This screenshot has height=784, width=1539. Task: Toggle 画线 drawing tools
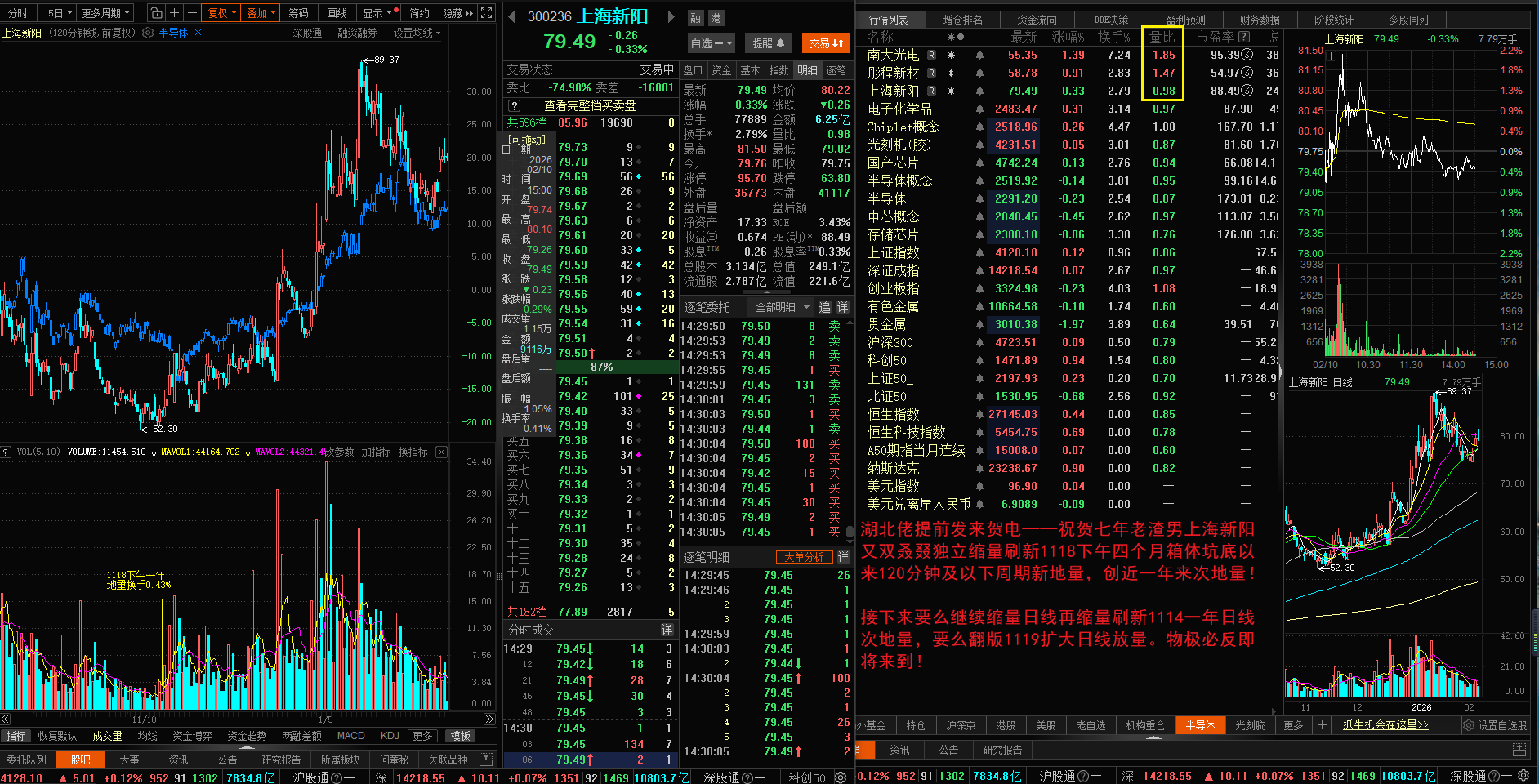coord(337,12)
